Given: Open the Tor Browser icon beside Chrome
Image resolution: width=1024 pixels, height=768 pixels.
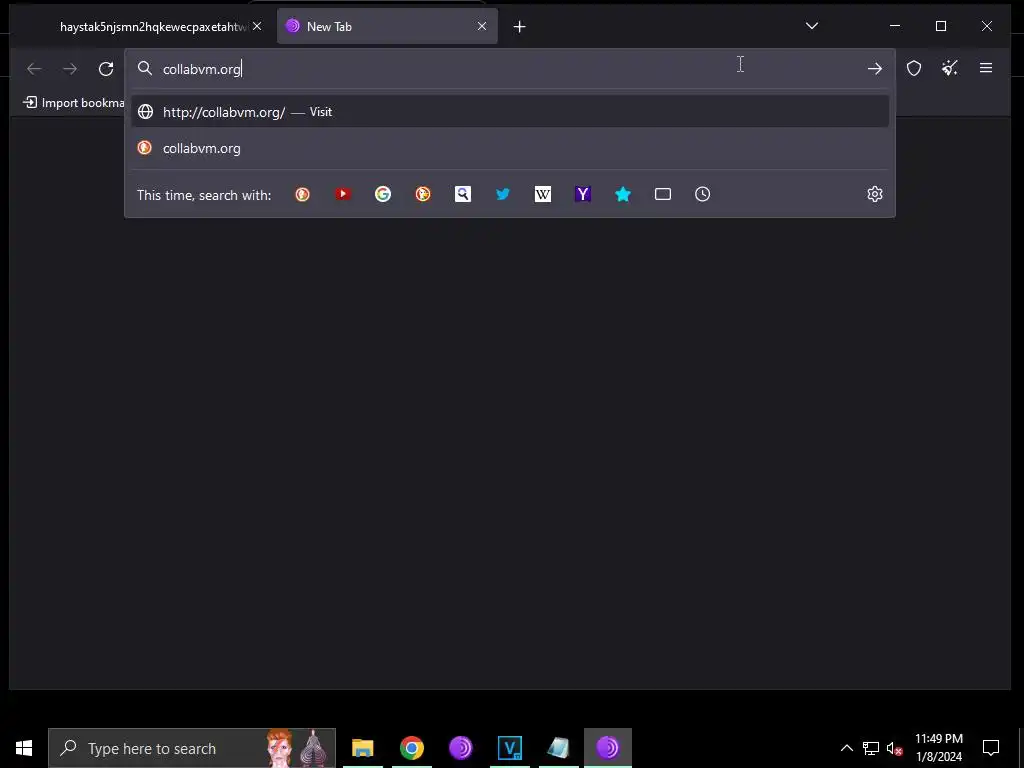Looking at the screenshot, I should [460, 748].
